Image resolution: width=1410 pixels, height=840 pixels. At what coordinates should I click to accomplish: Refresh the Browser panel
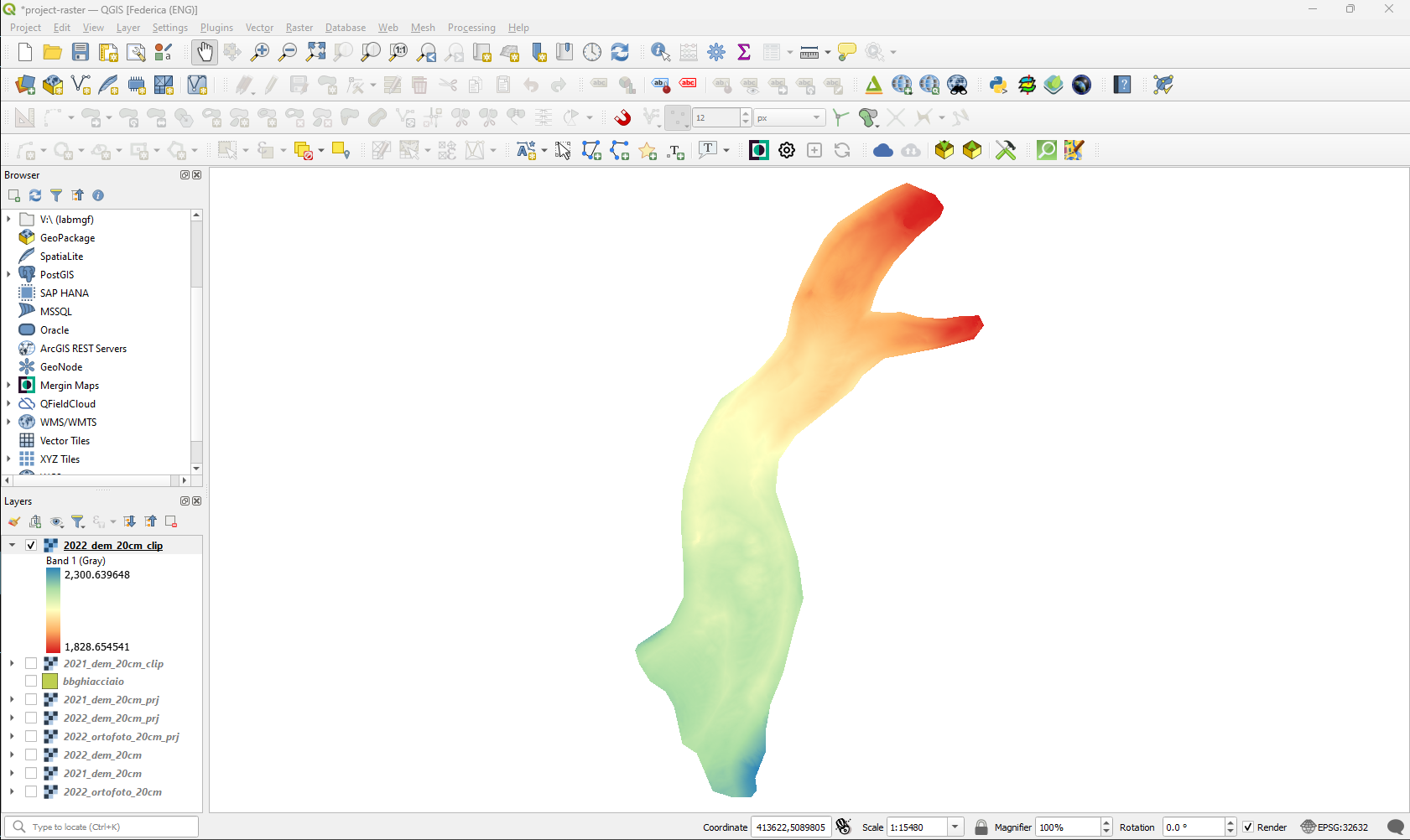(35, 195)
